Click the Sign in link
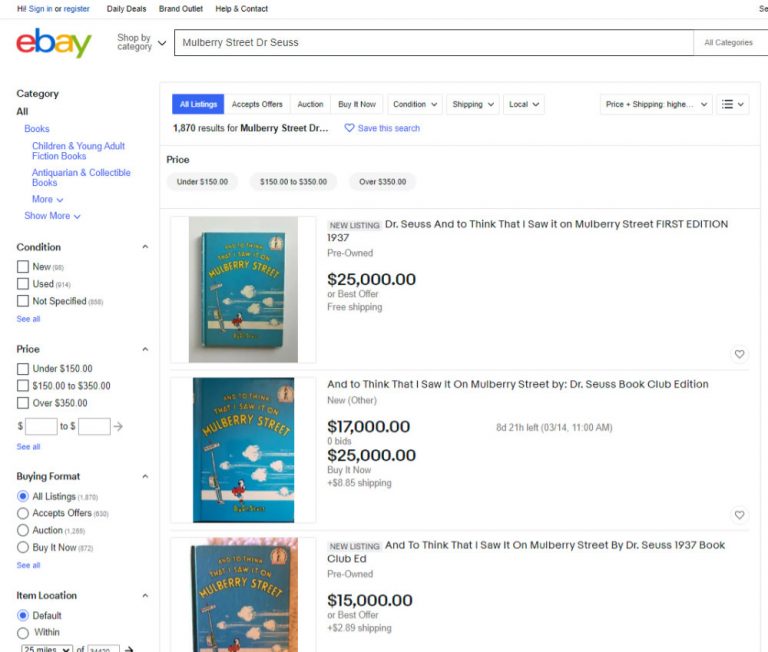 point(40,9)
